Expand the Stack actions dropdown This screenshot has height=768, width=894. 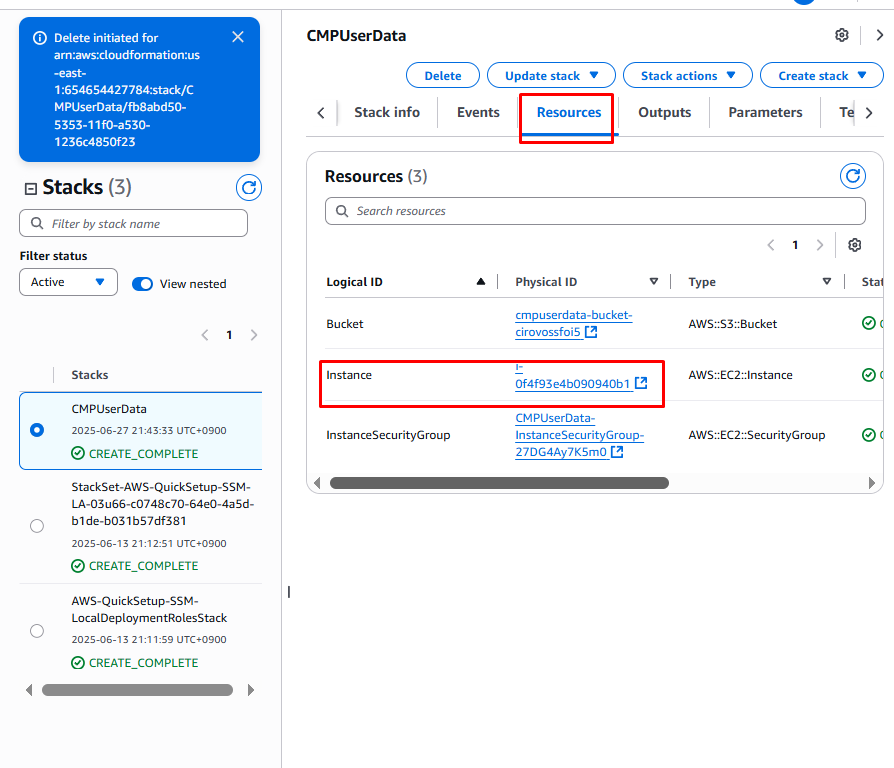tap(687, 75)
